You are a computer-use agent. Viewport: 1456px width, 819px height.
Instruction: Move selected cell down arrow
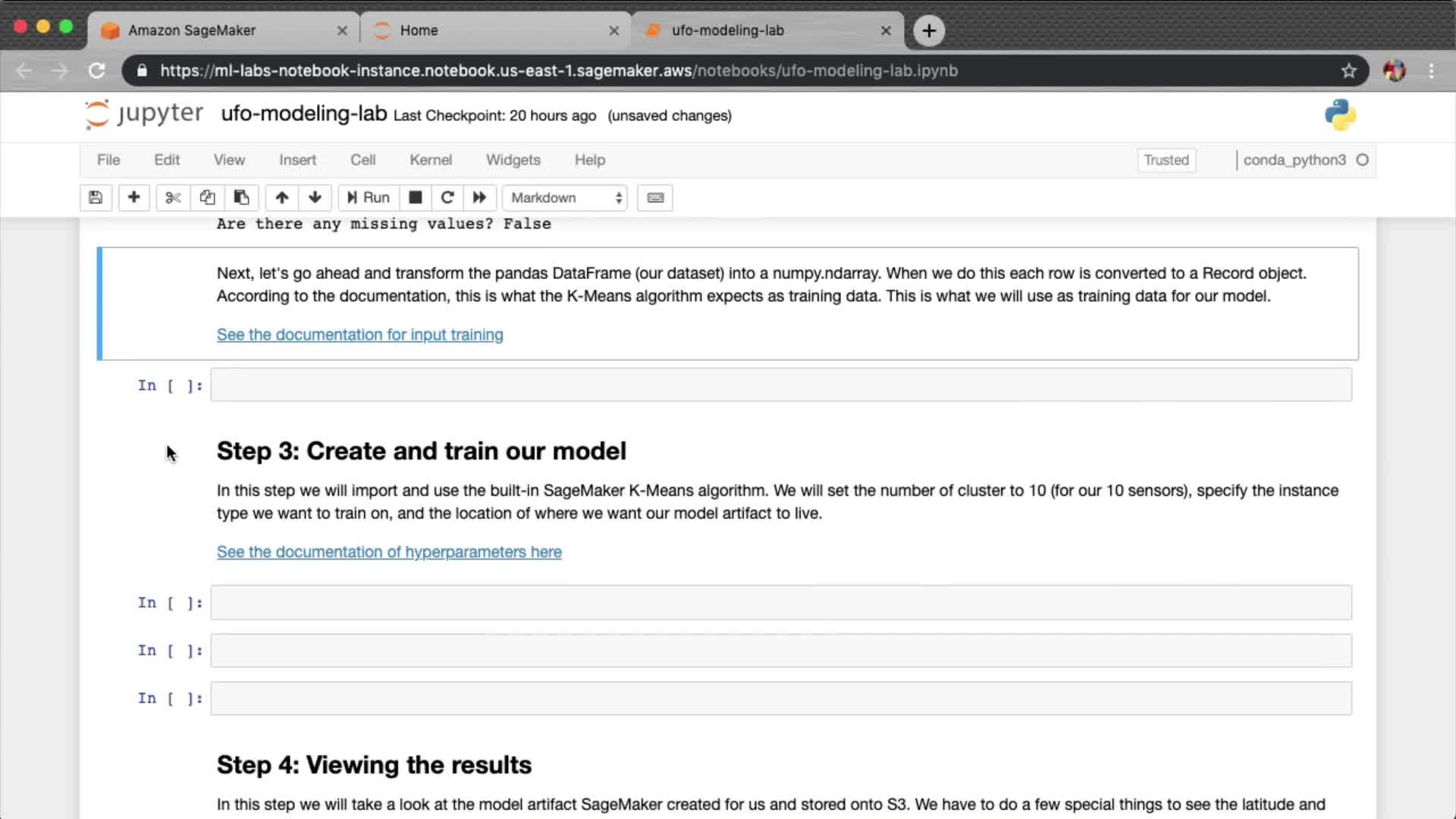pyautogui.click(x=315, y=198)
